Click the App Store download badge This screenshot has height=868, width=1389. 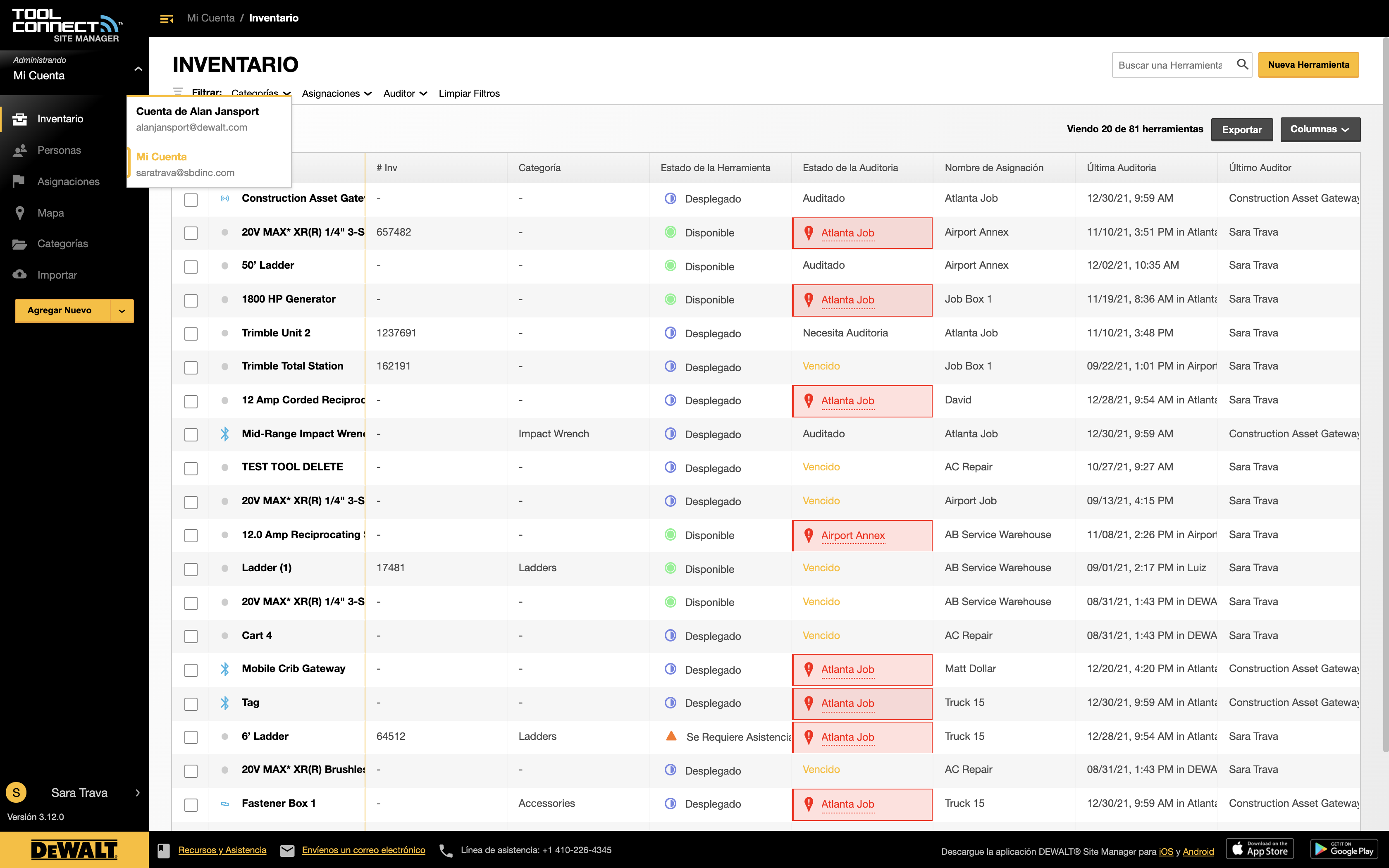1260,849
